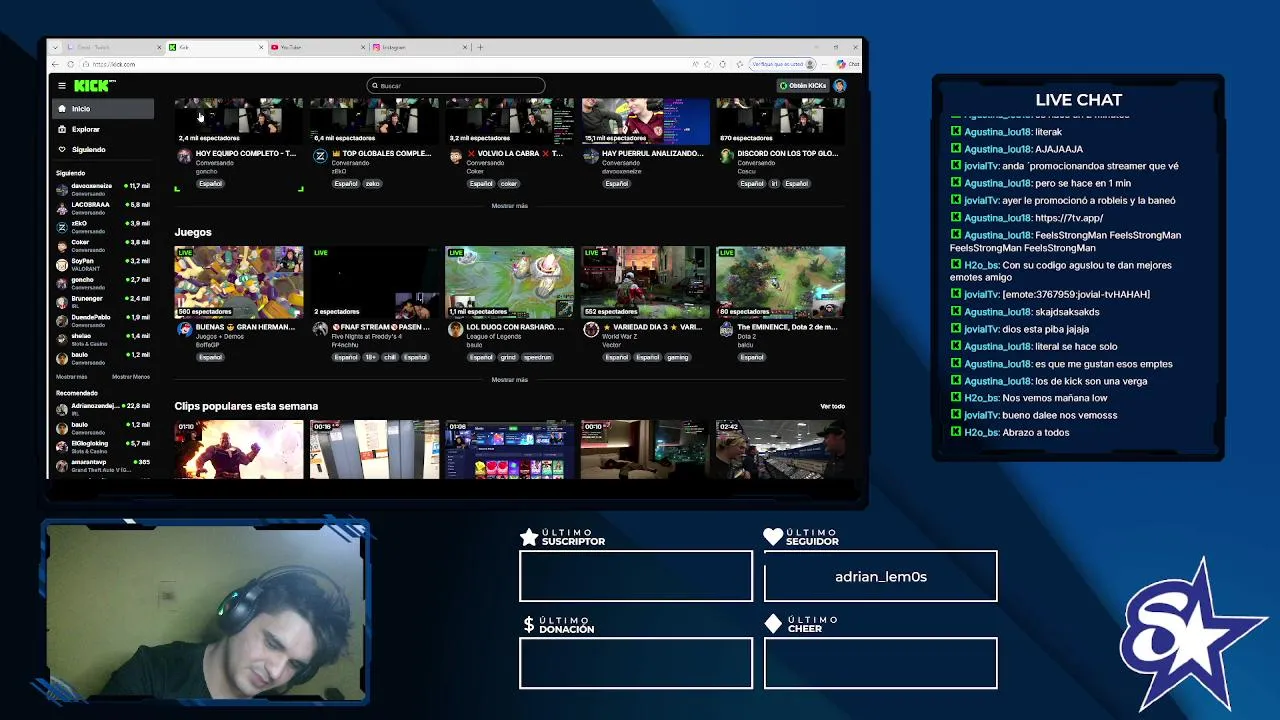1280x720 pixels.
Task: Click the coker tag under VOLVIO LA CABRA
Action: (509, 184)
